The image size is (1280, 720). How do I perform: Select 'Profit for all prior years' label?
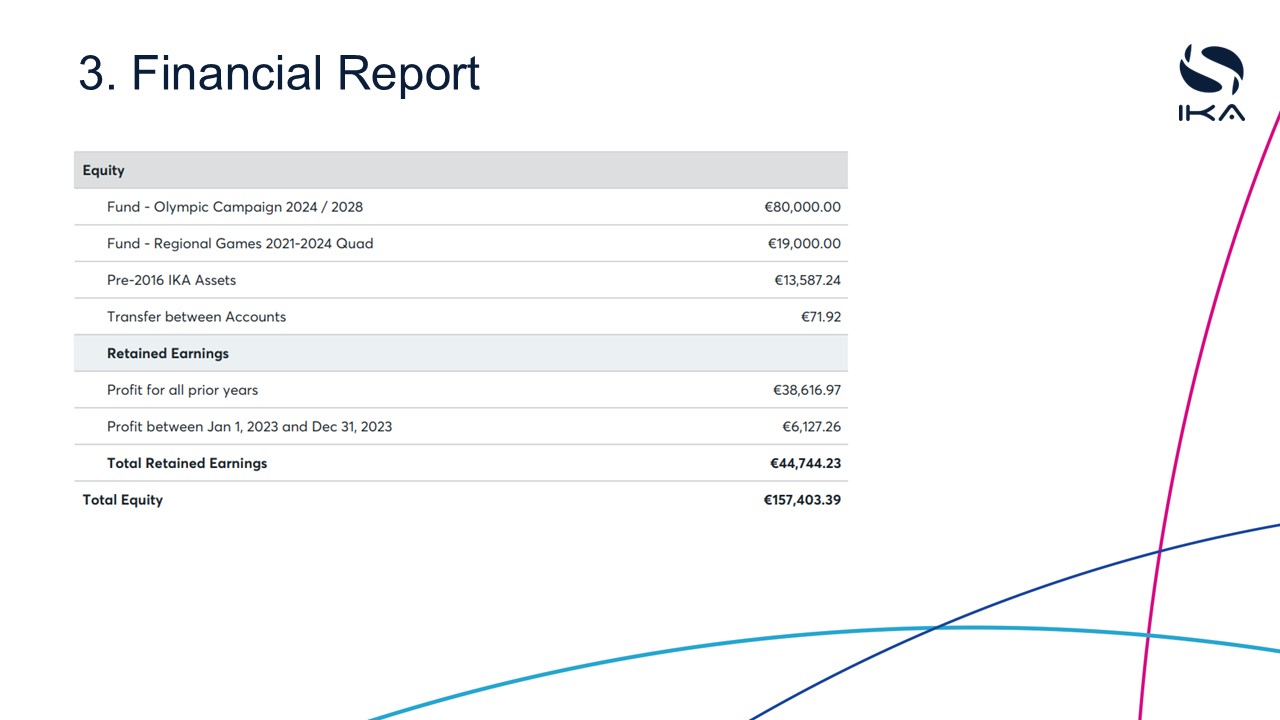click(182, 390)
